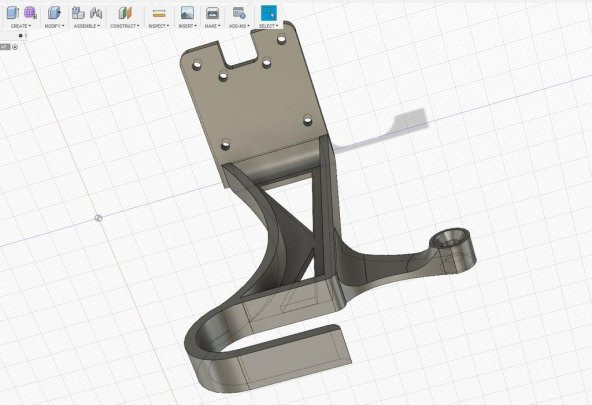The height and width of the screenshot is (405, 592).
Task: Click the origin point marker in the viewport
Action: point(98,218)
